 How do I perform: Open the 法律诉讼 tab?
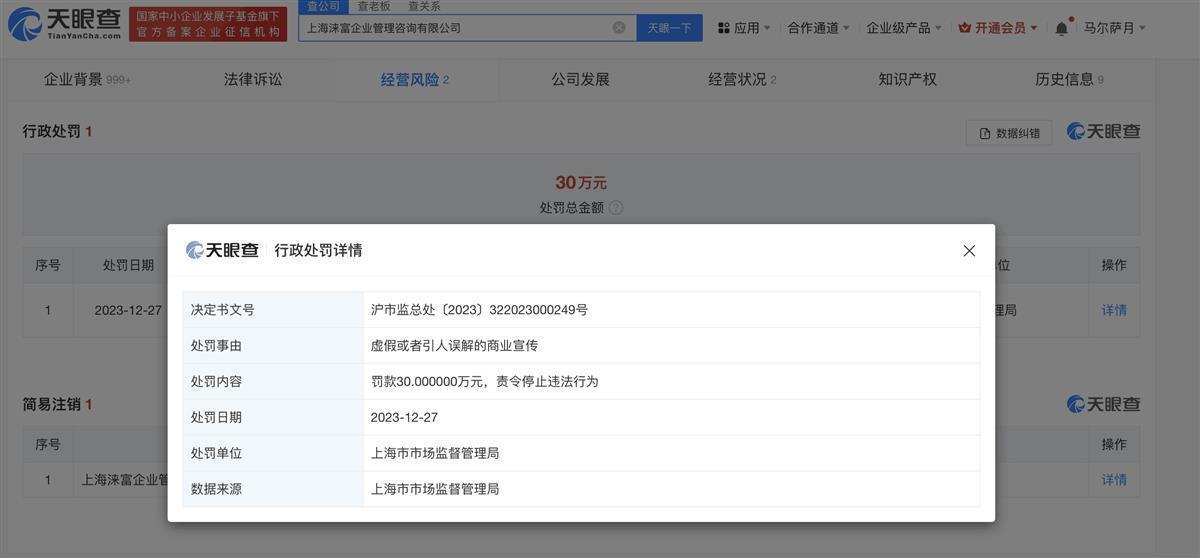click(253, 79)
